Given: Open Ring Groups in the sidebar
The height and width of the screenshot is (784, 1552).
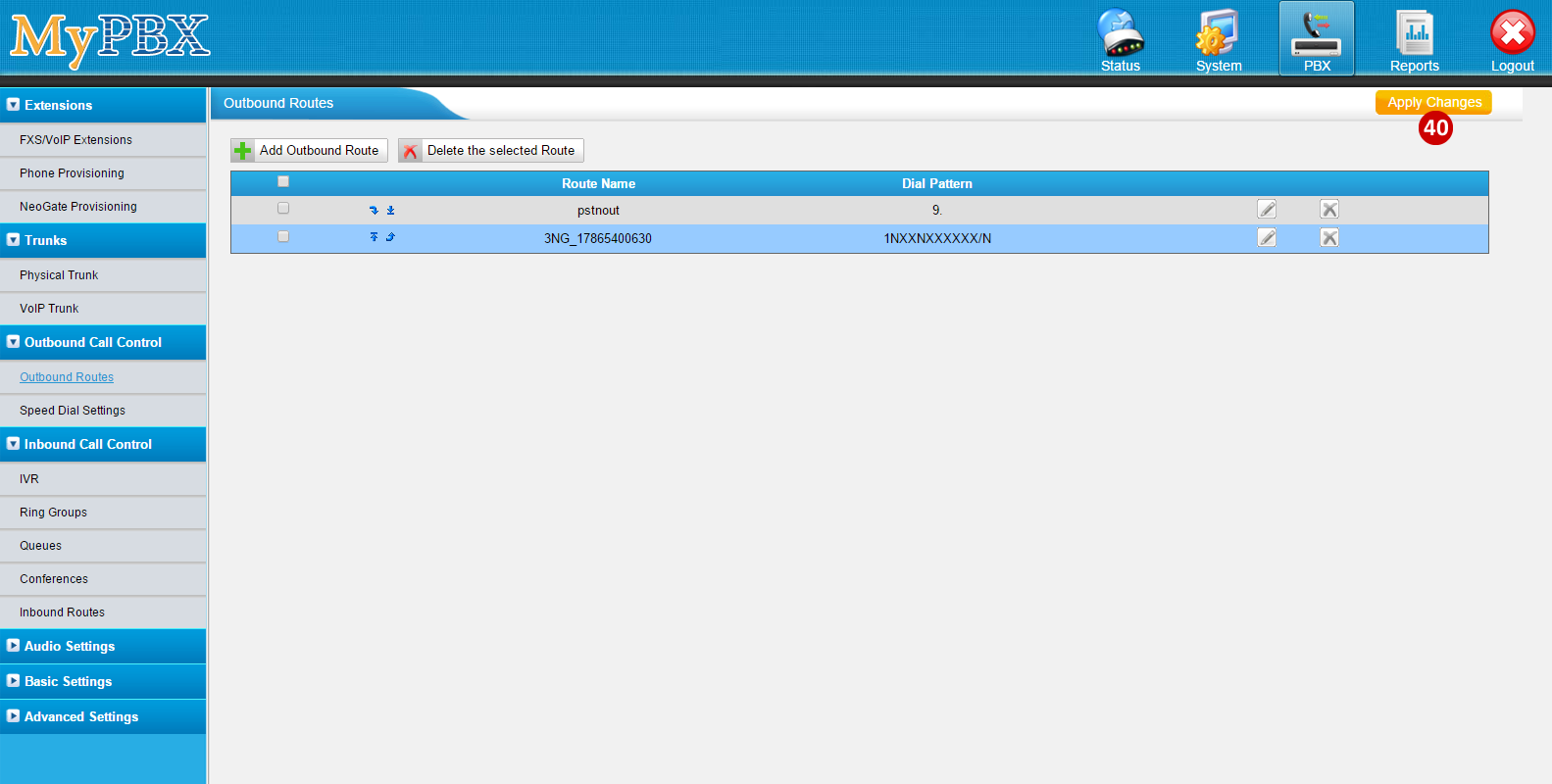Looking at the screenshot, I should pos(53,513).
